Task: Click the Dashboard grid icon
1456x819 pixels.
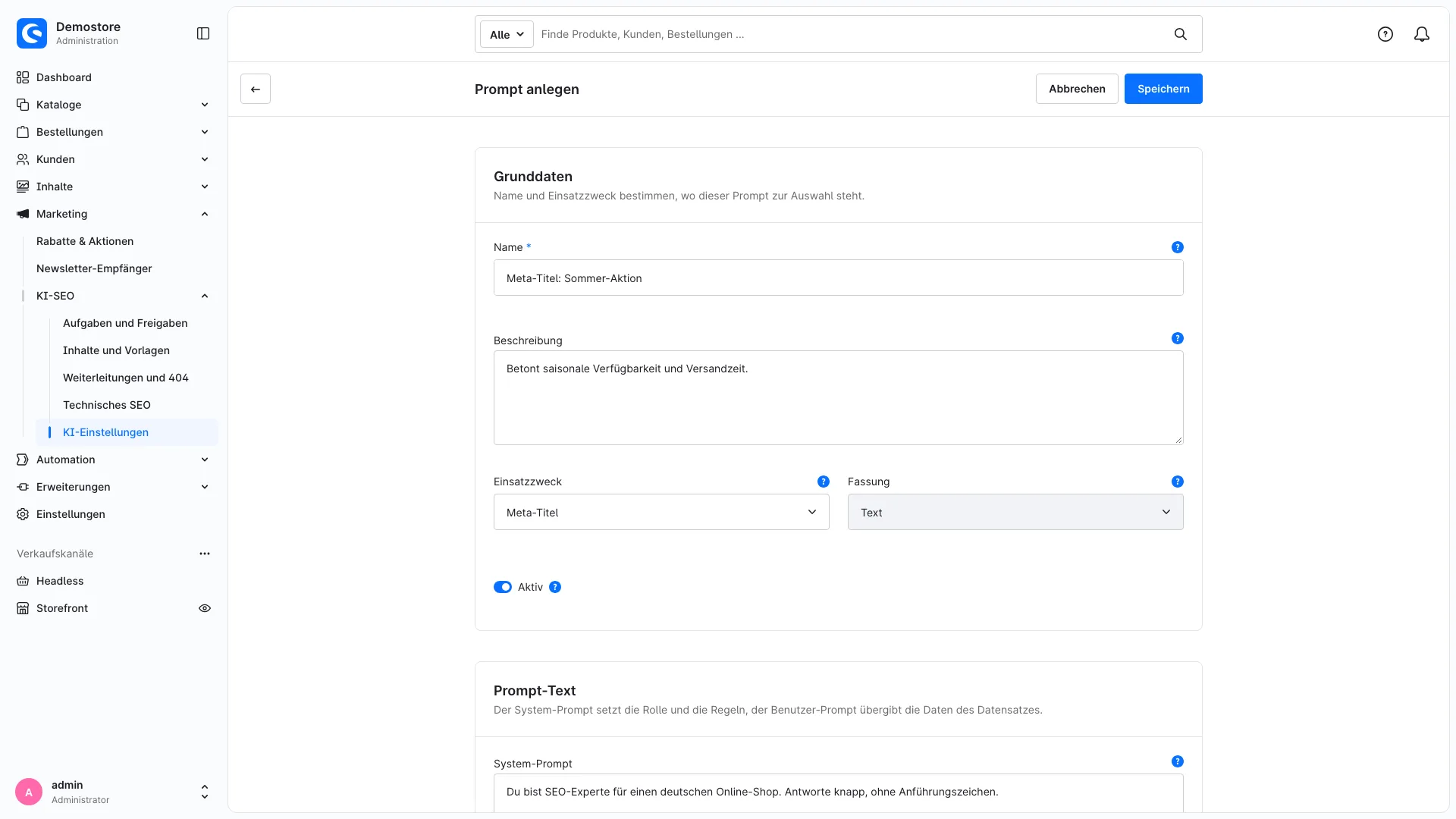Action: tap(23, 77)
